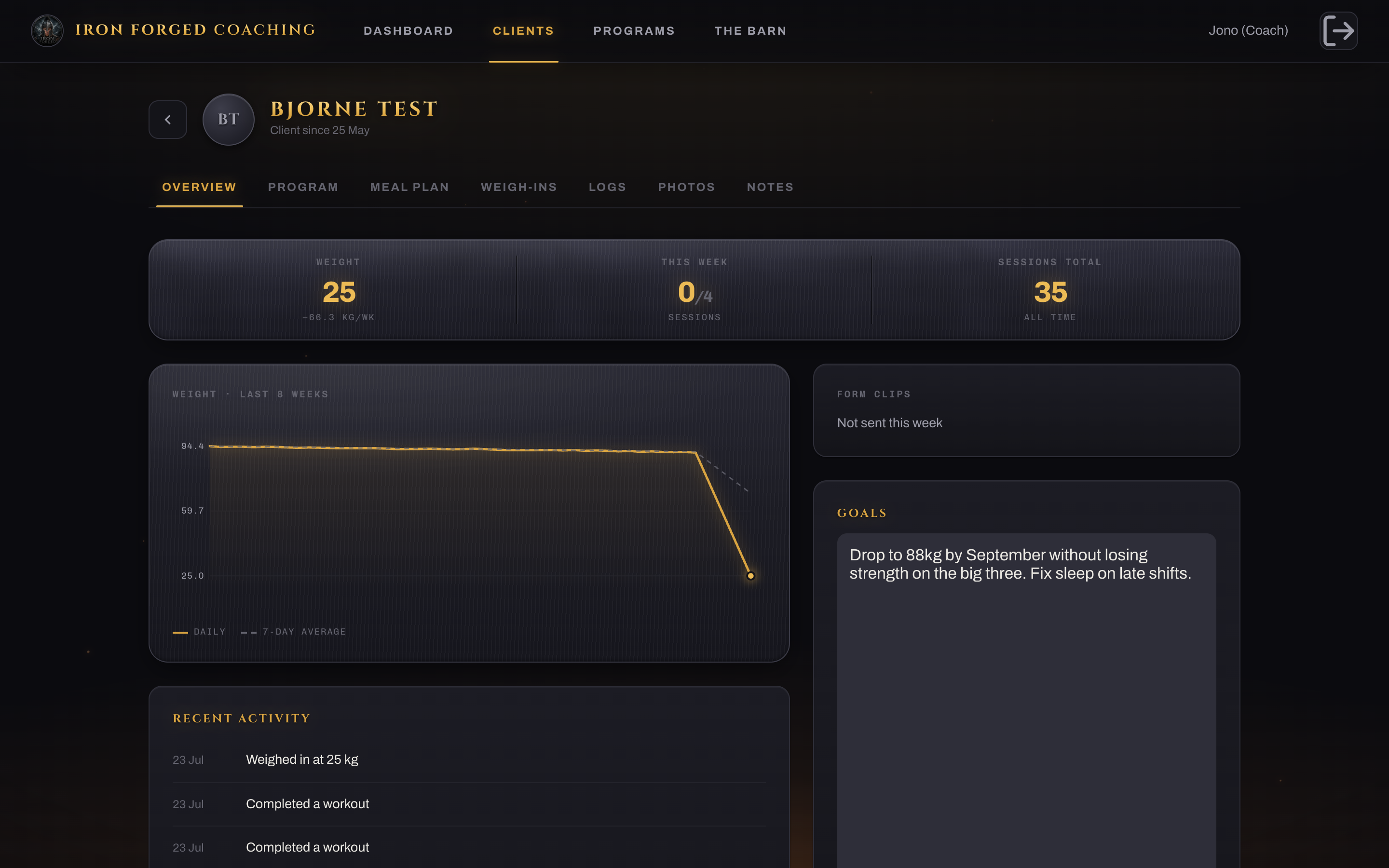Go back using the chevron button
This screenshot has width=1389, height=868.
pos(168,120)
